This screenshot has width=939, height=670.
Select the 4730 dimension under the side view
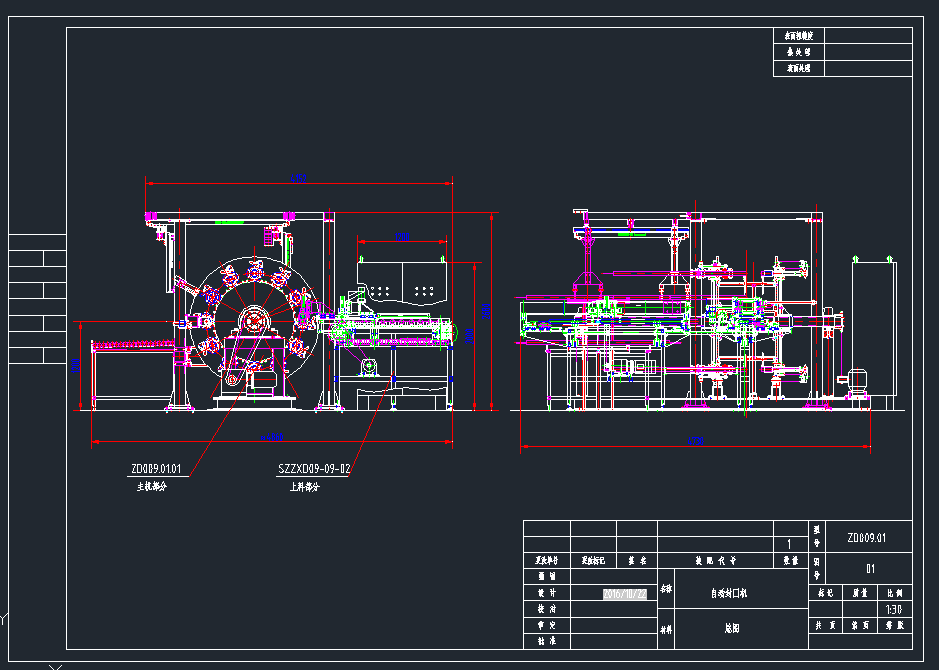695,441
